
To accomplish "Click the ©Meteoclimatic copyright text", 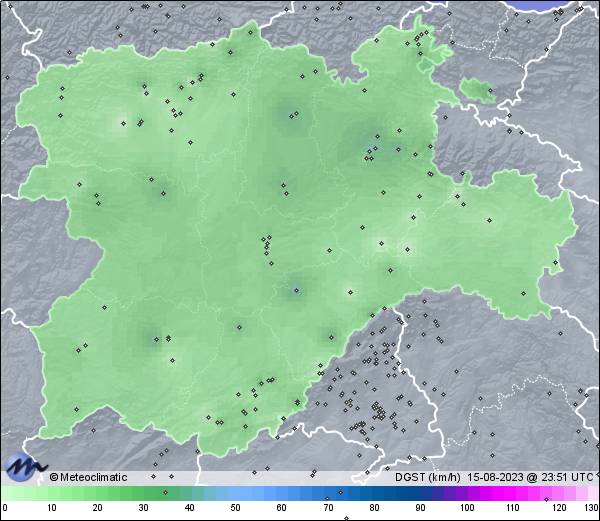I will (88, 477).
